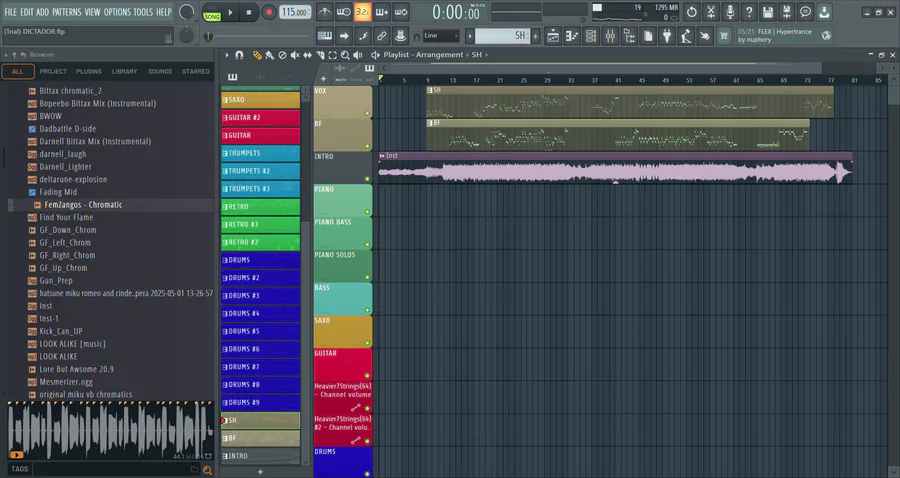Enable wait for input before recording
Viewport: 900px width, 478px height.
point(343,11)
